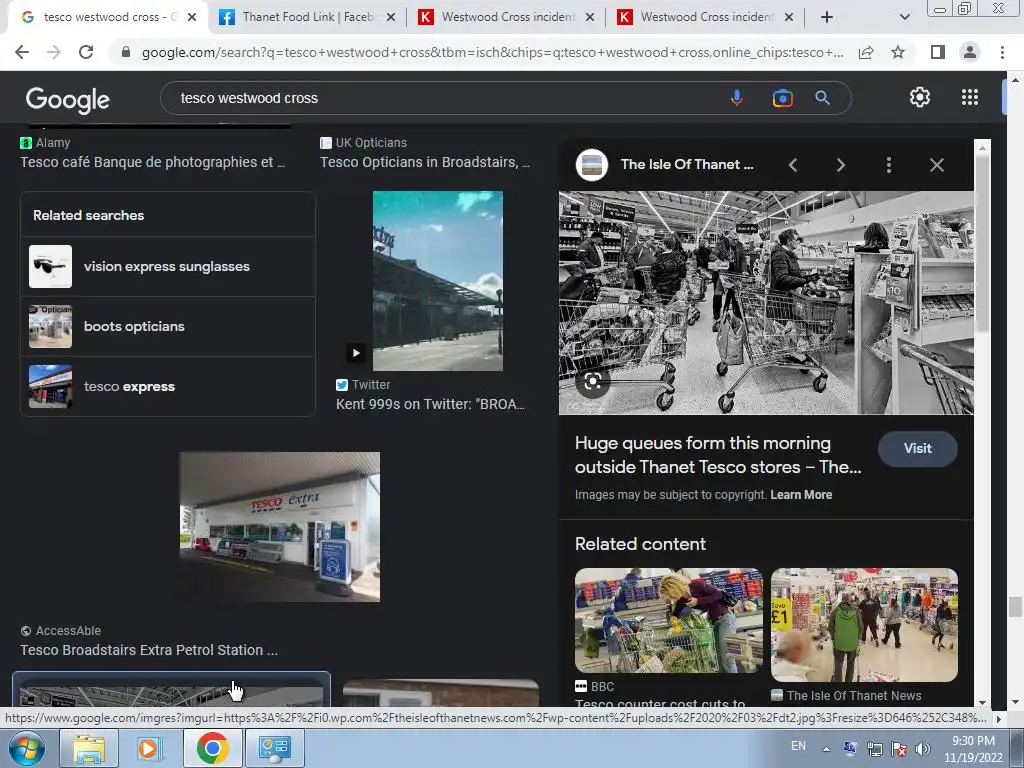
Task: Search related boots opticians
Action: pyautogui.click(x=168, y=327)
